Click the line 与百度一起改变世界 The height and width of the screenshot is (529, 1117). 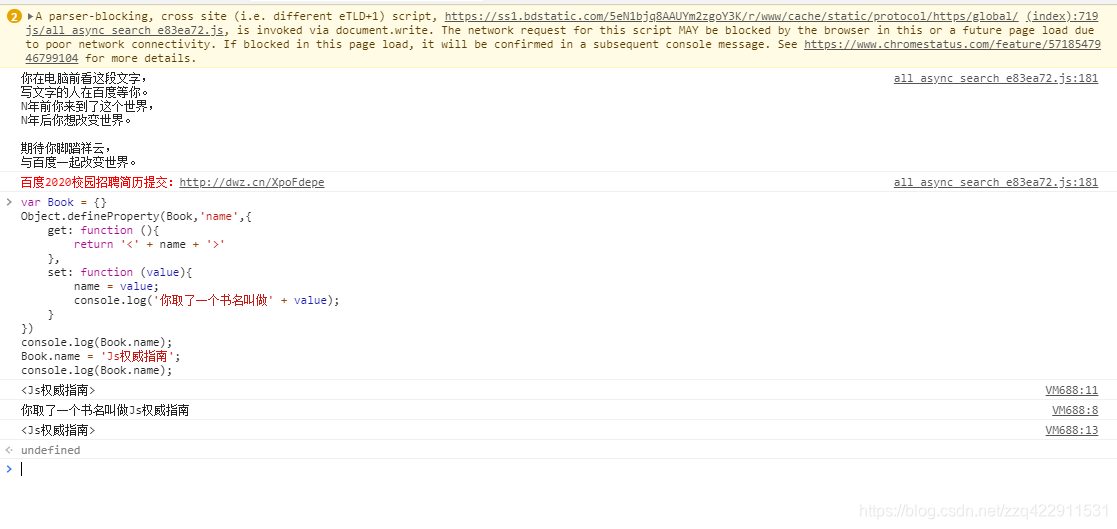pyautogui.click(x=78, y=162)
